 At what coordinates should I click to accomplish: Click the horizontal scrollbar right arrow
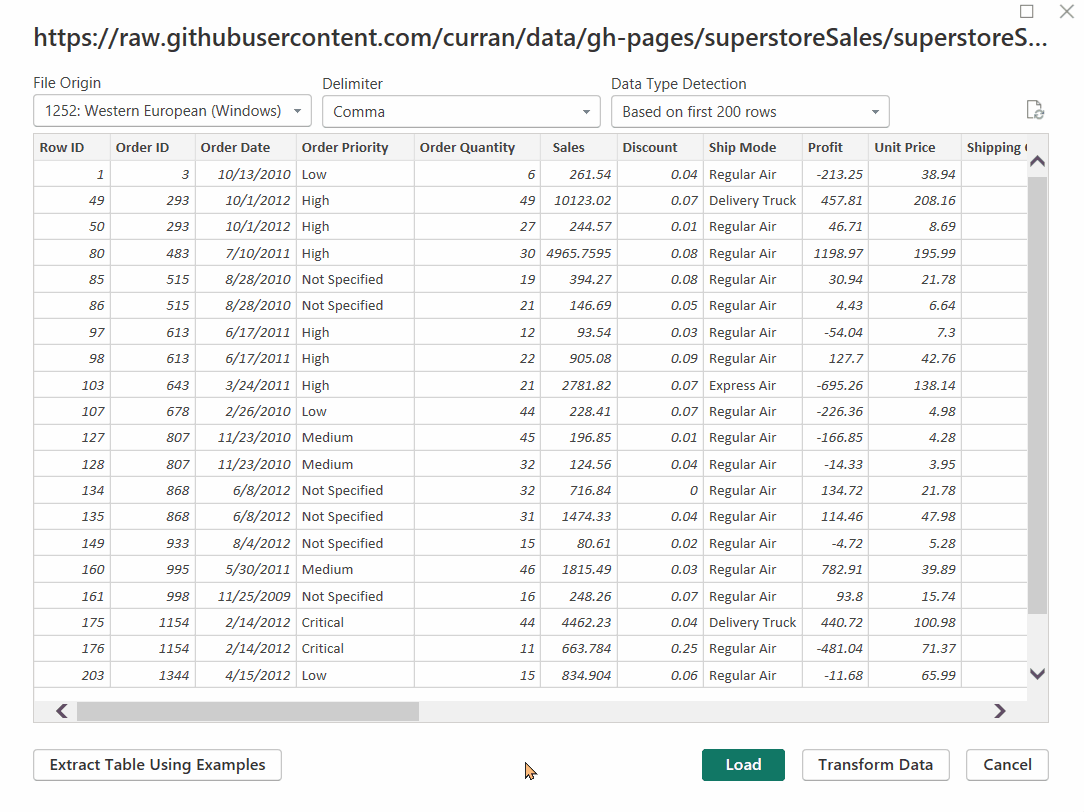[x=999, y=711]
